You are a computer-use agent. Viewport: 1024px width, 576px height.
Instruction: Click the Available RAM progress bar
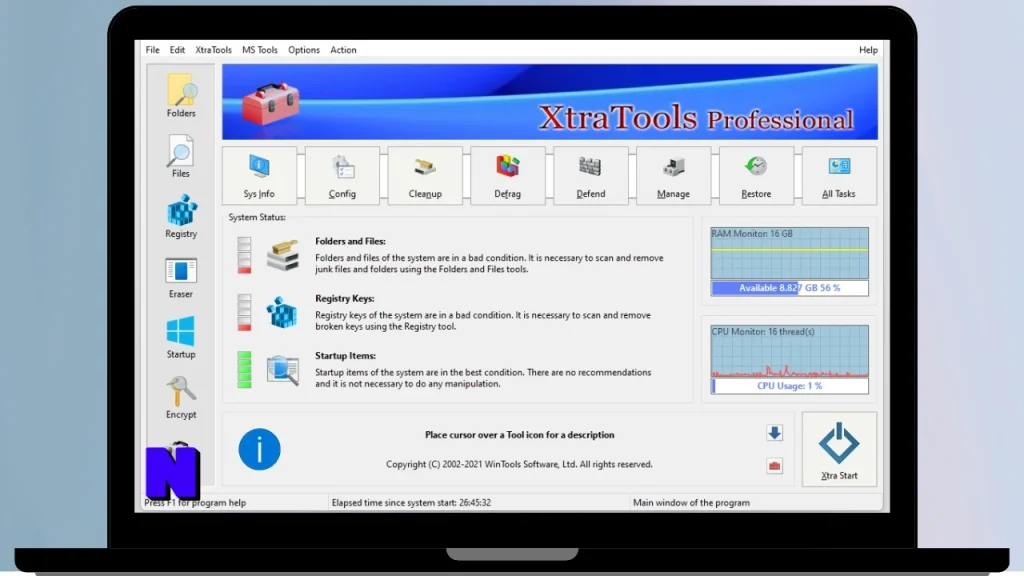(x=790, y=288)
